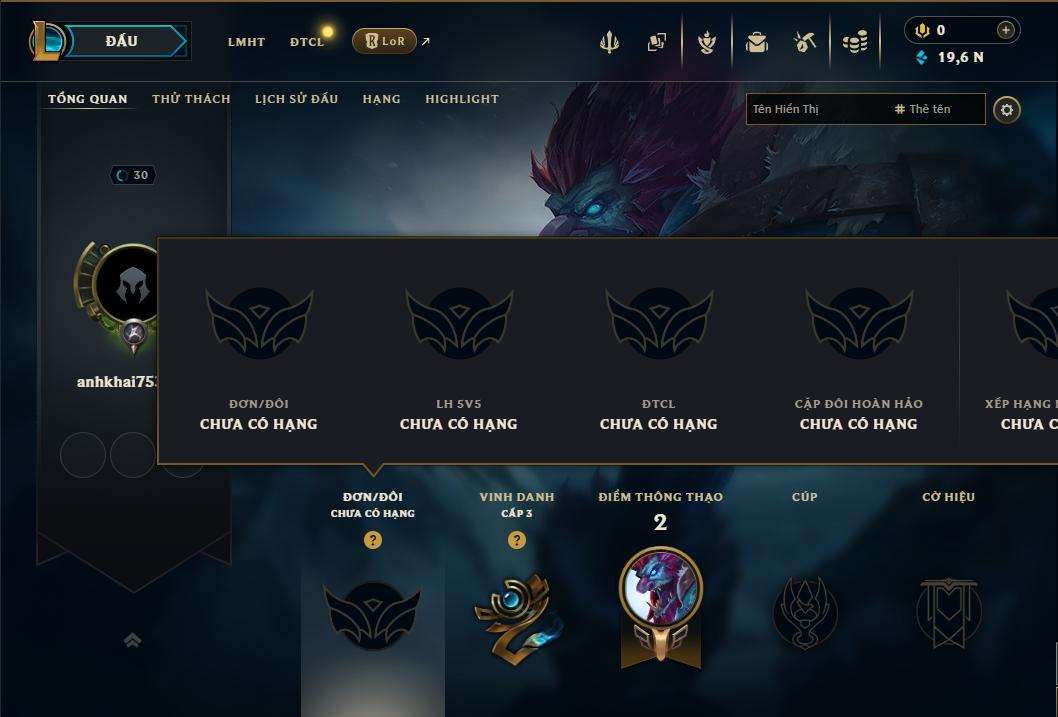
Task: Click the question mark under ĐƠN/ĐÔI
Action: [372, 540]
